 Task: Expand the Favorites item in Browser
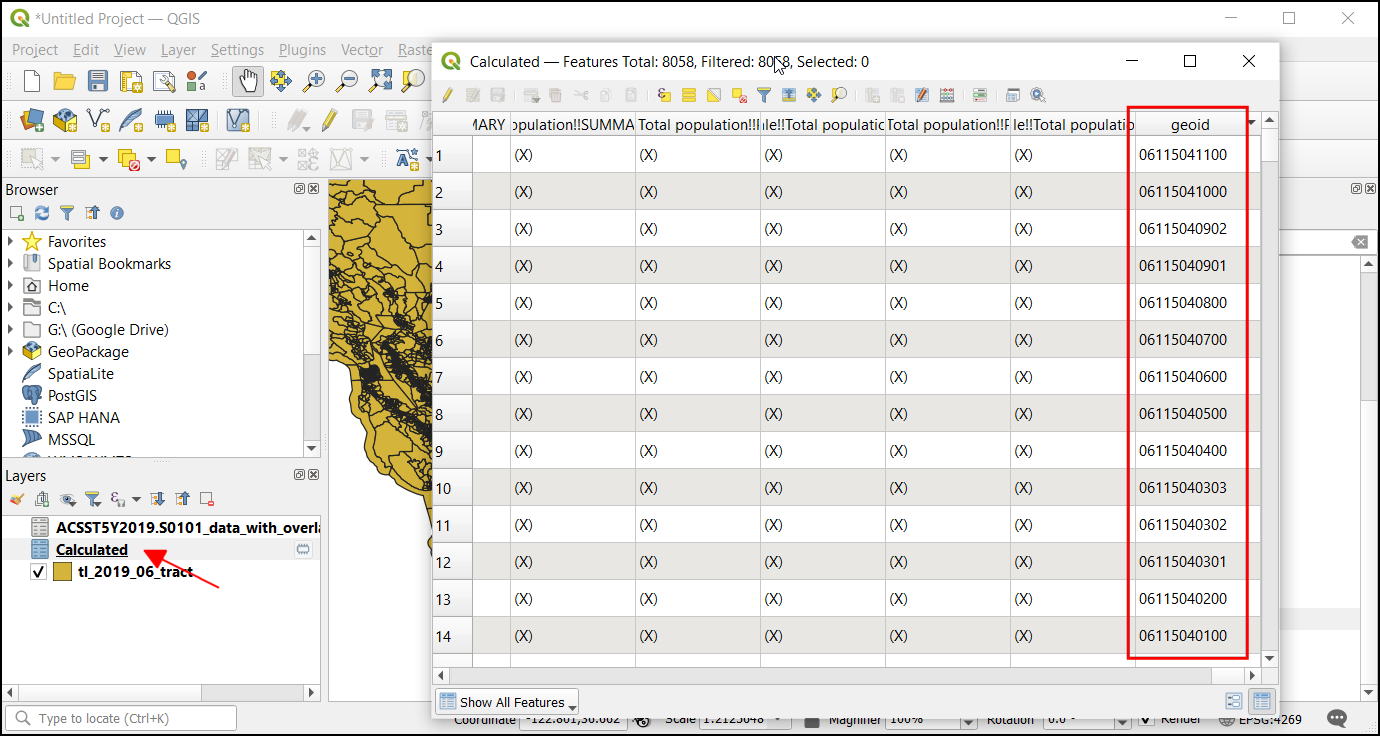tap(11, 242)
